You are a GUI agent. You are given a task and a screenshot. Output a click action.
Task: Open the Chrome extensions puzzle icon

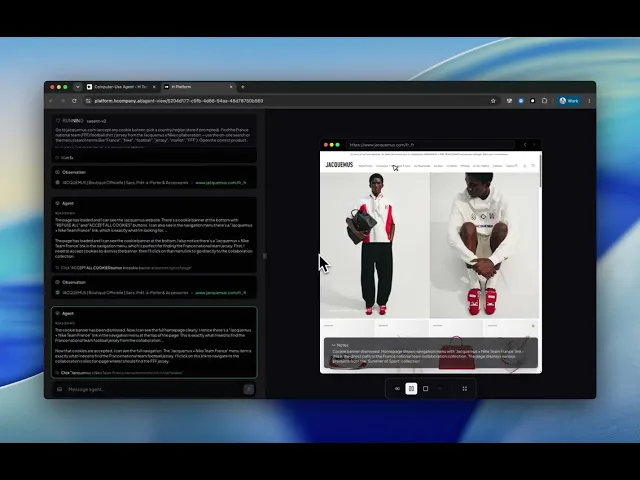click(544, 101)
